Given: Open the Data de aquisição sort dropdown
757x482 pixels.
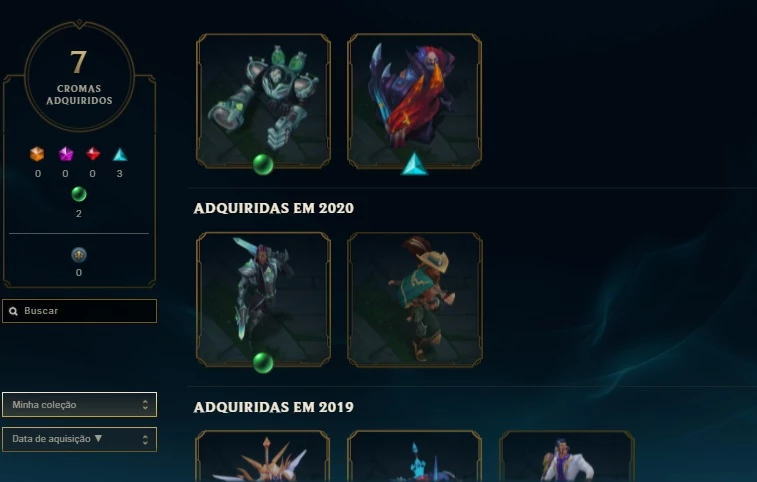Looking at the screenshot, I should click(x=79, y=439).
